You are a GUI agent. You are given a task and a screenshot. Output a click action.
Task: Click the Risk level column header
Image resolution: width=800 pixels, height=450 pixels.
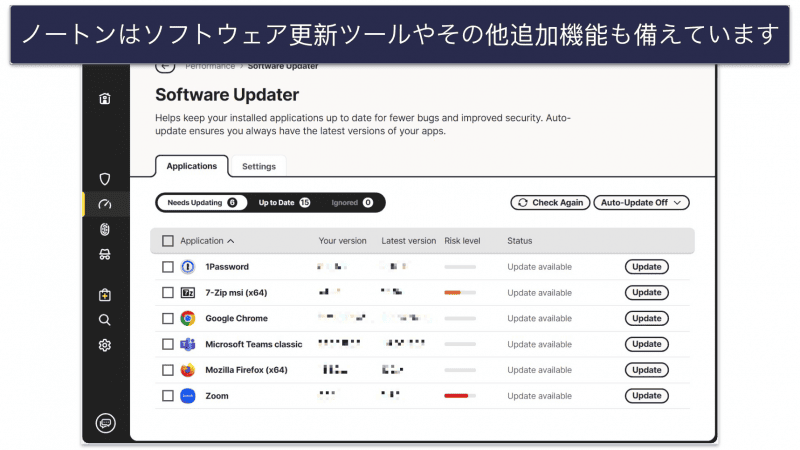[462, 241]
